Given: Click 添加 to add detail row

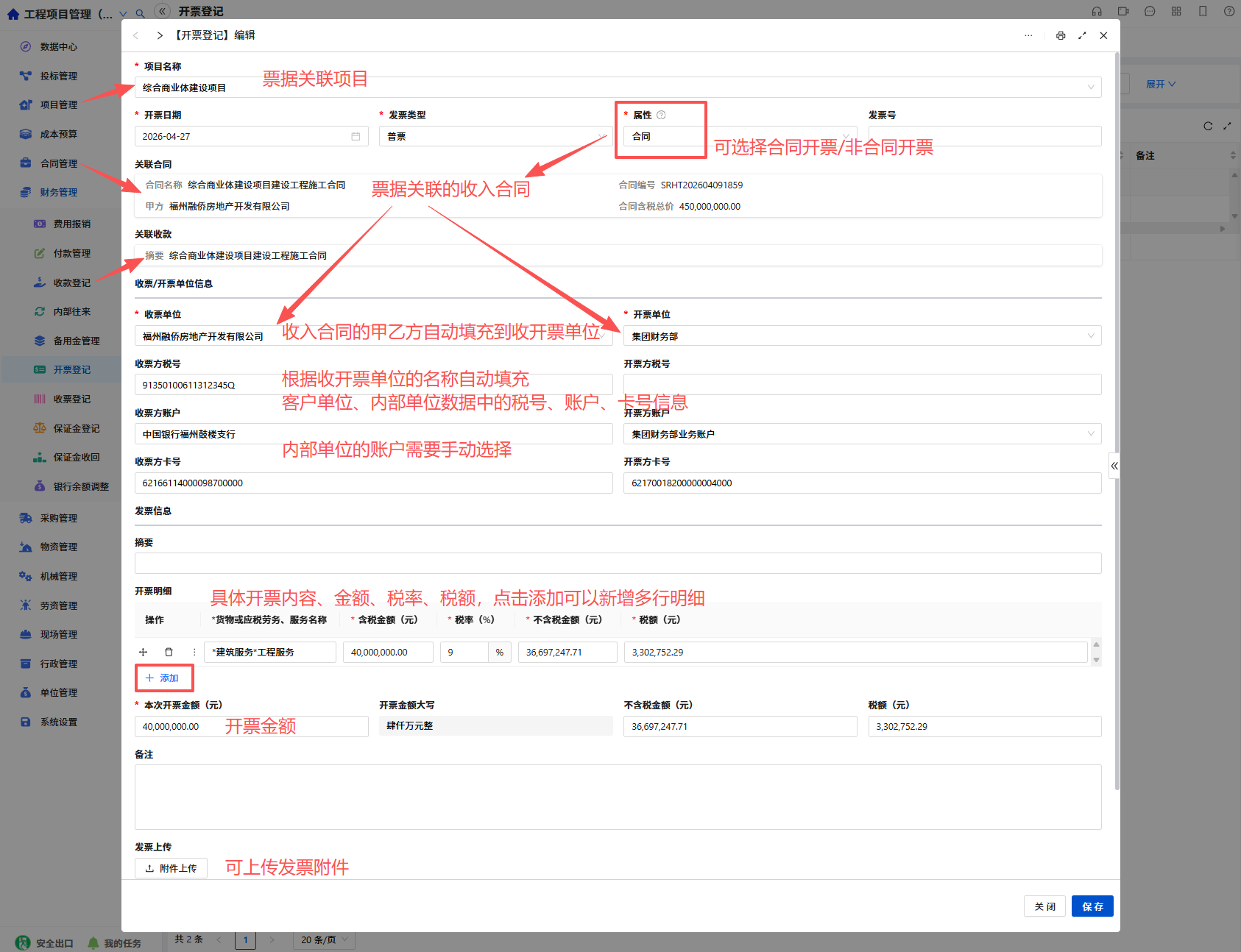Looking at the screenshot, I should coord(163,678).
